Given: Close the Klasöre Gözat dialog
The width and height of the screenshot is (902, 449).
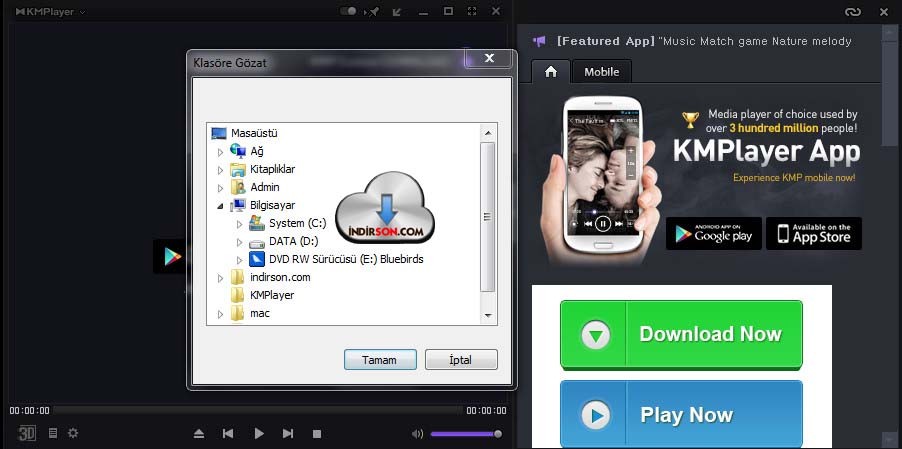Looking at the screenshot, I should tap(490, 57).
